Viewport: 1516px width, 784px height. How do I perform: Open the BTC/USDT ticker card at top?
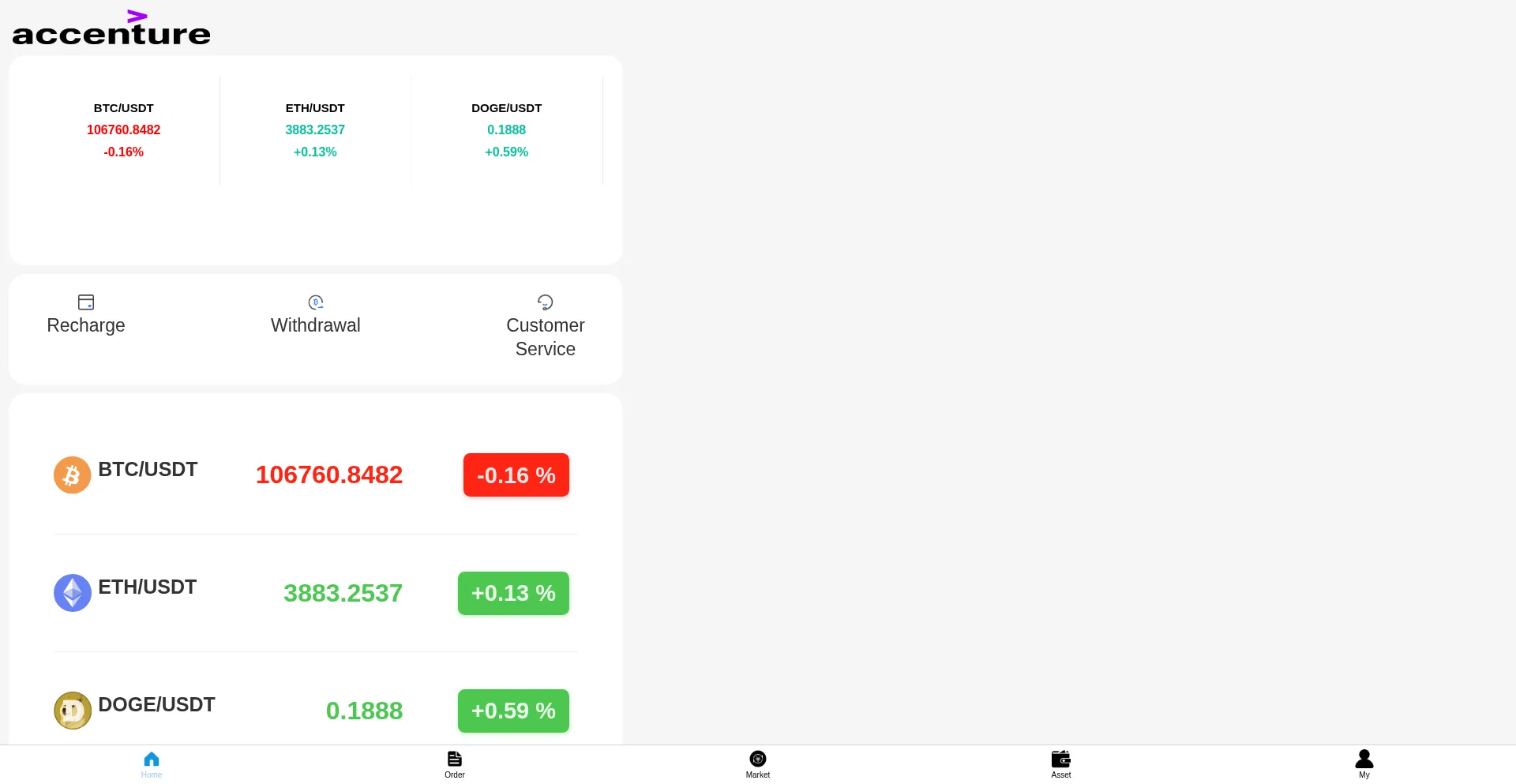click(x=123, y=129)
